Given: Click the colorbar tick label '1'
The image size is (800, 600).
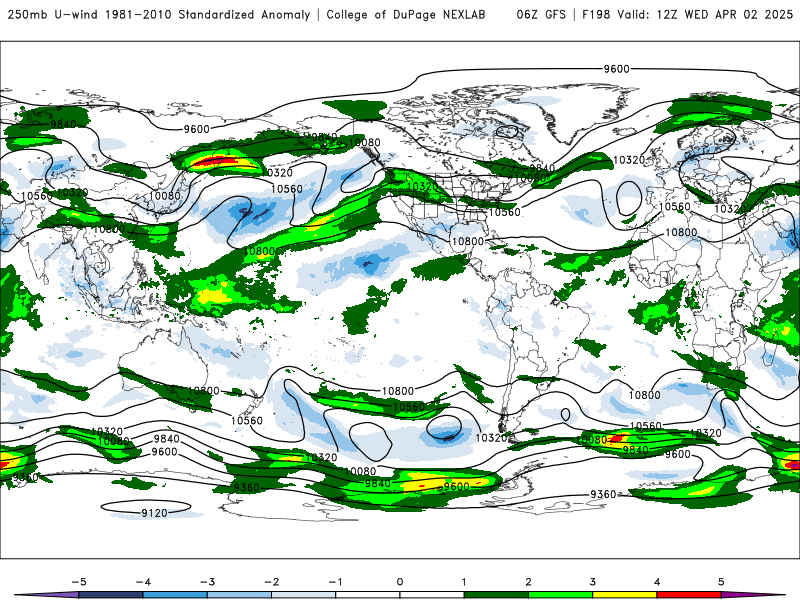Looking at the screenshot, I should (x=464, y=582).
